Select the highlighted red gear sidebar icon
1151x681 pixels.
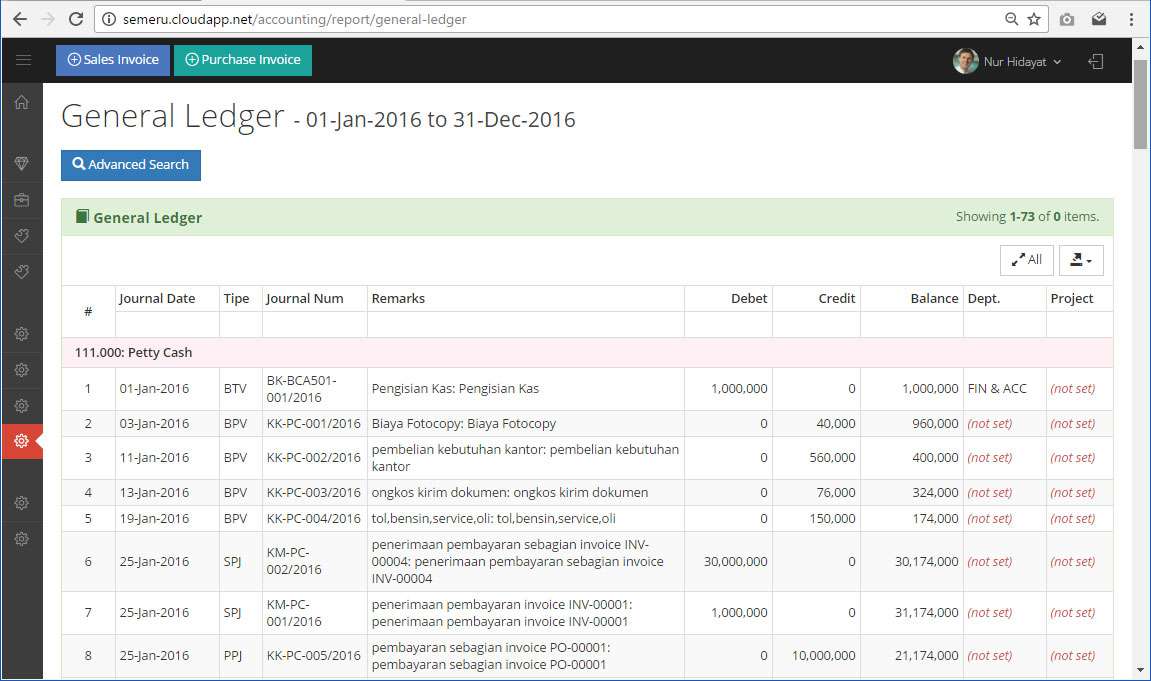click(22, 441)
